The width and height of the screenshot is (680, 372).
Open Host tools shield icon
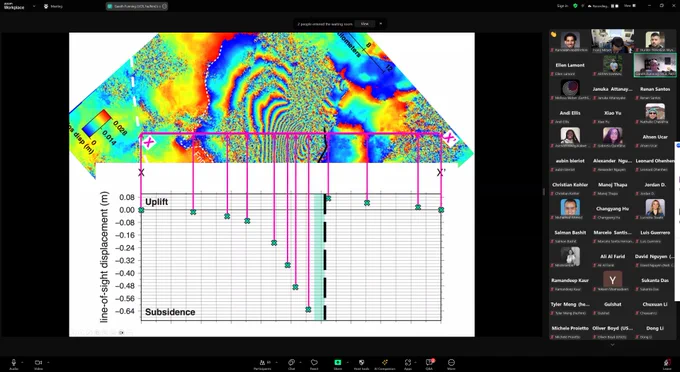click(x=361, y=362)
